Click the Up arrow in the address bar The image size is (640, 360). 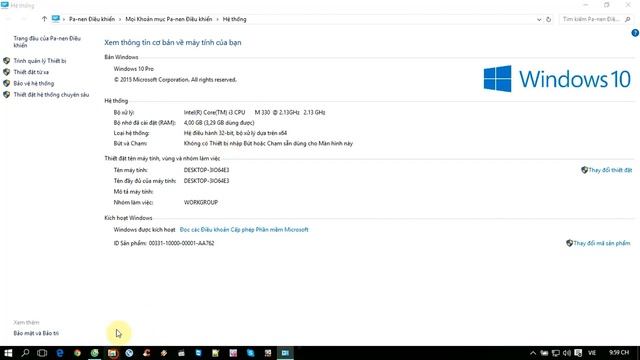pyautogui.click(x=44, y=19)
